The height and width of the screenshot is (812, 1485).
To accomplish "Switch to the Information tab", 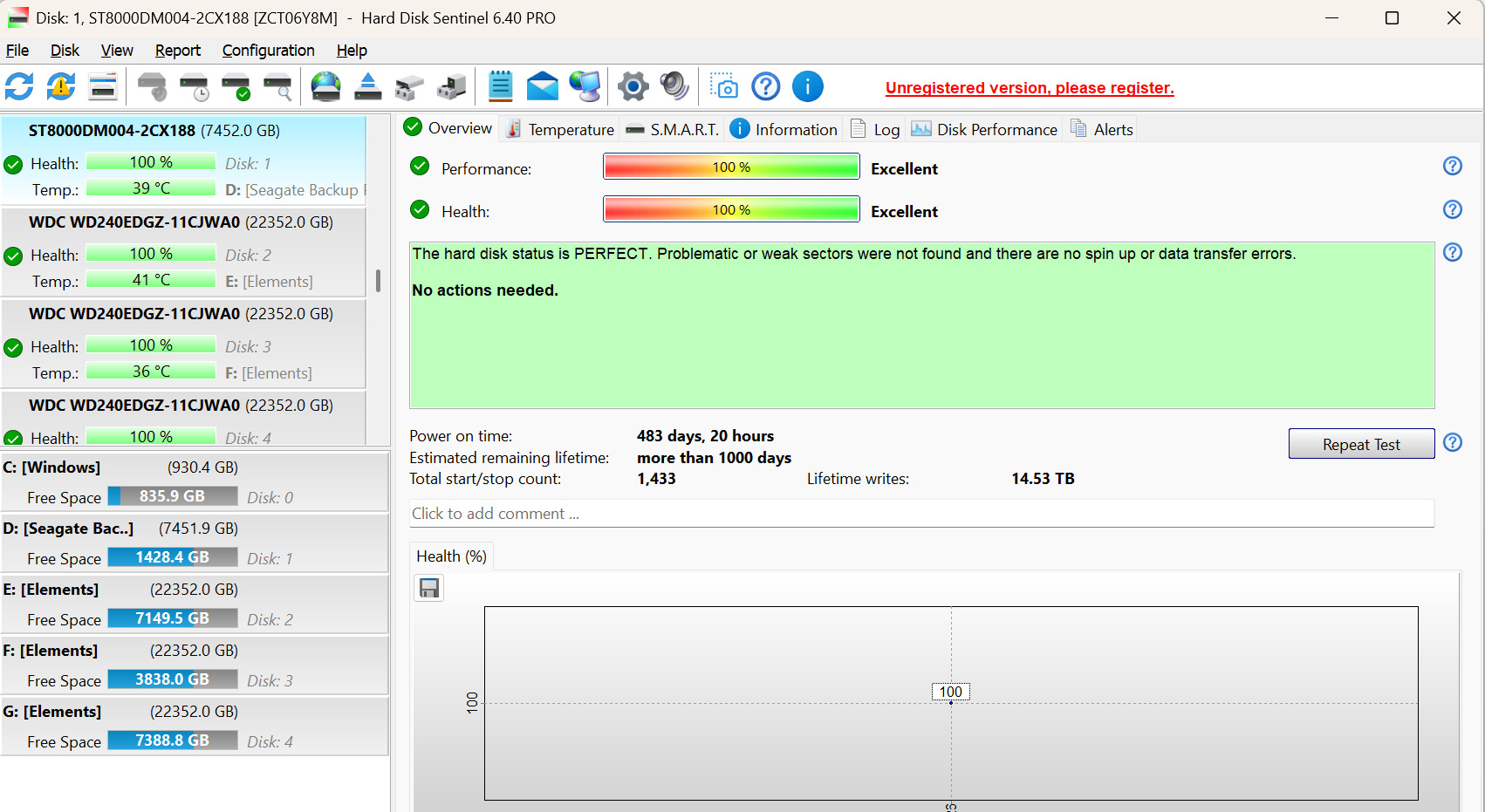I will [x=784, y=129].
